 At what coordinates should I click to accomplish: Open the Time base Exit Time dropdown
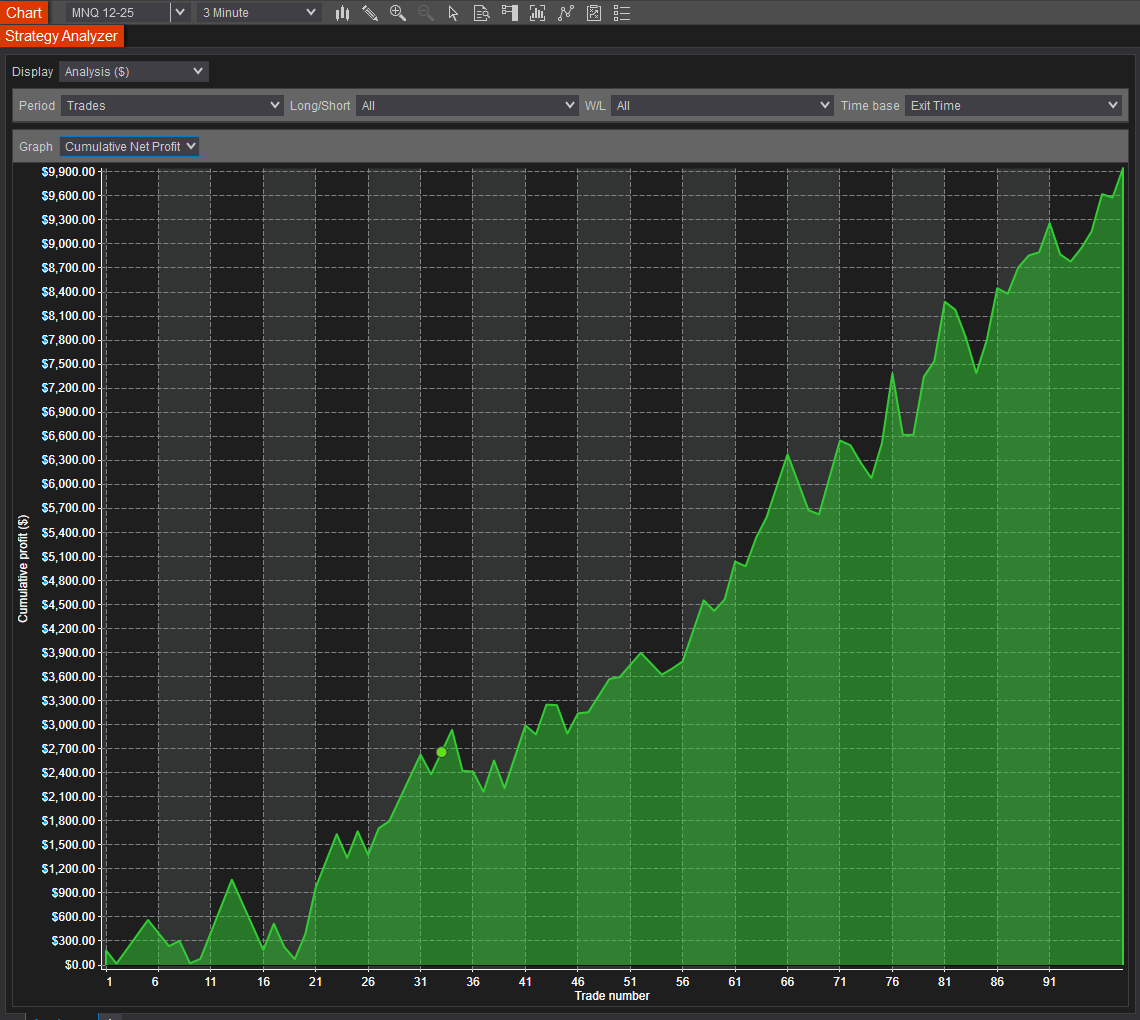(1013, 105)
